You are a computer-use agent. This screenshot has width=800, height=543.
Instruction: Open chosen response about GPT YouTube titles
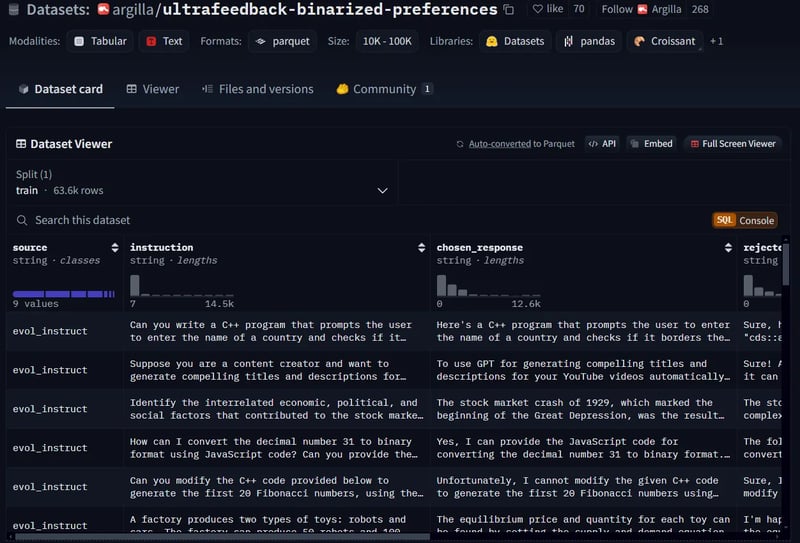(x=583, y=370)
